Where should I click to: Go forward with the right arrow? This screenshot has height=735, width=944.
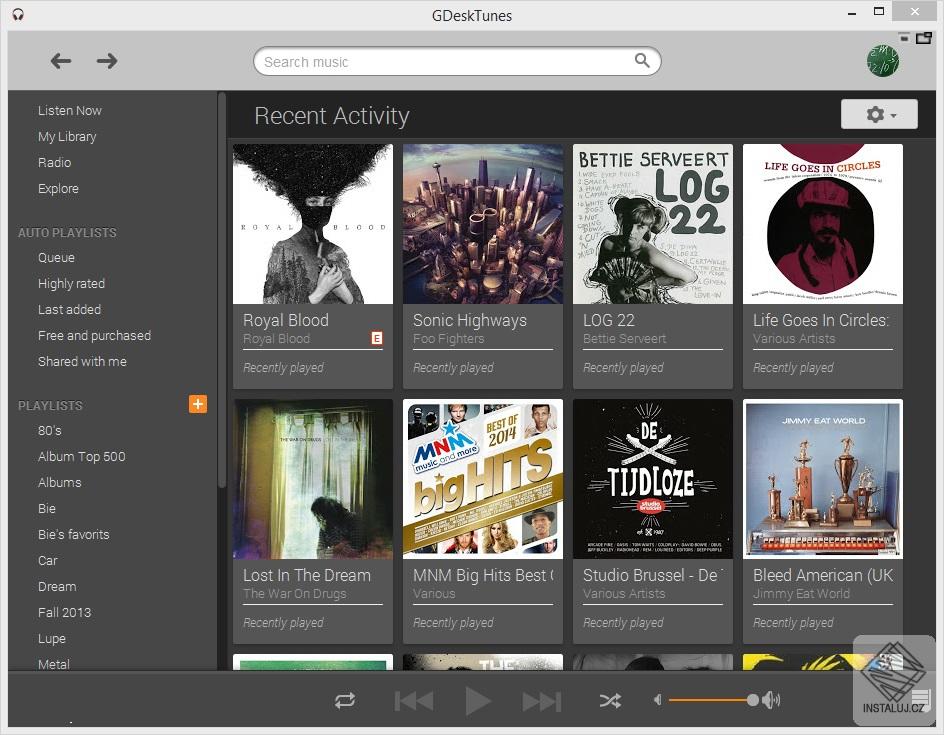pos(107,61)
